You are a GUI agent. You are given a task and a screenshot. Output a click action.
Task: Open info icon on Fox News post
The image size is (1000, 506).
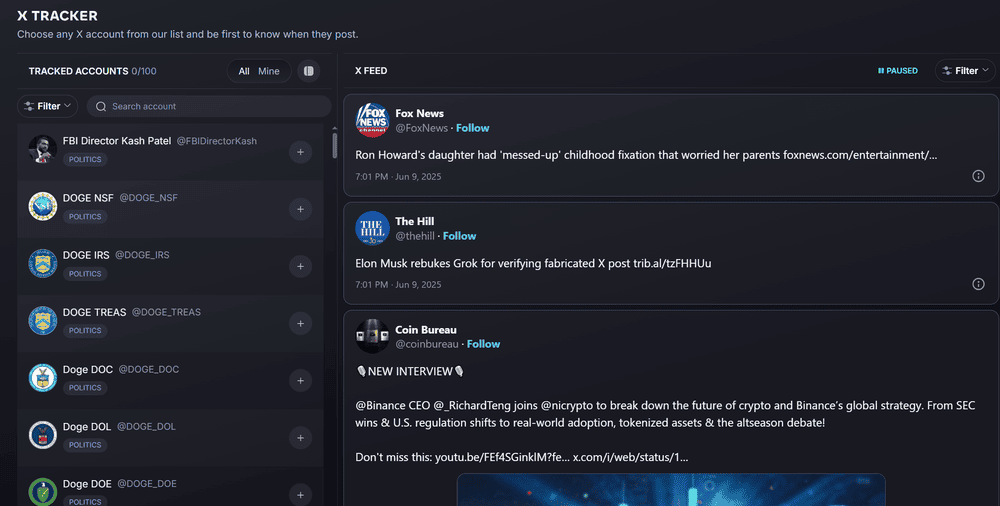click(x=978, y=176)
